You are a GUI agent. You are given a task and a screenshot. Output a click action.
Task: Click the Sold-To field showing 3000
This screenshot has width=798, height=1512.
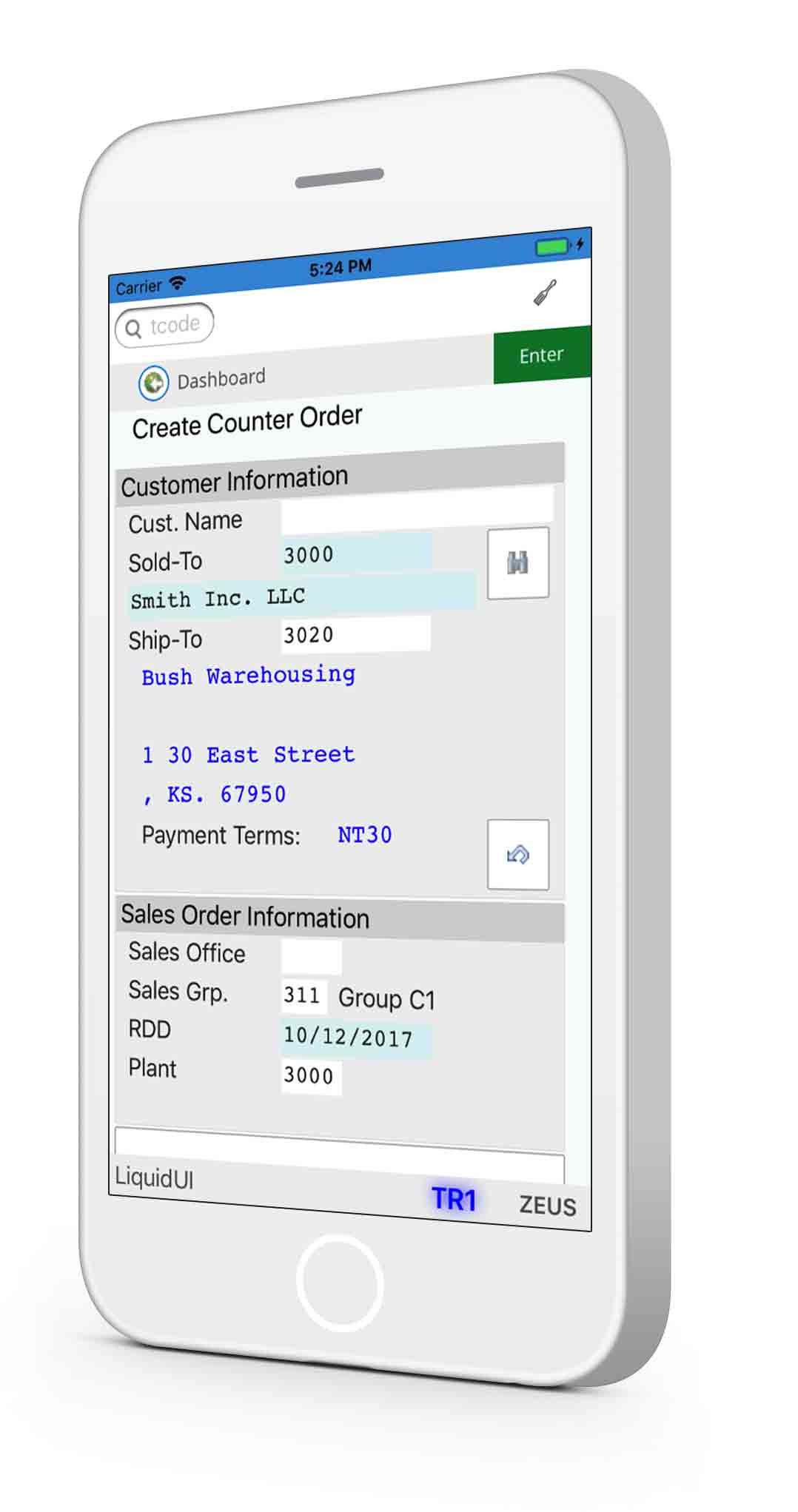click(356, 554)
